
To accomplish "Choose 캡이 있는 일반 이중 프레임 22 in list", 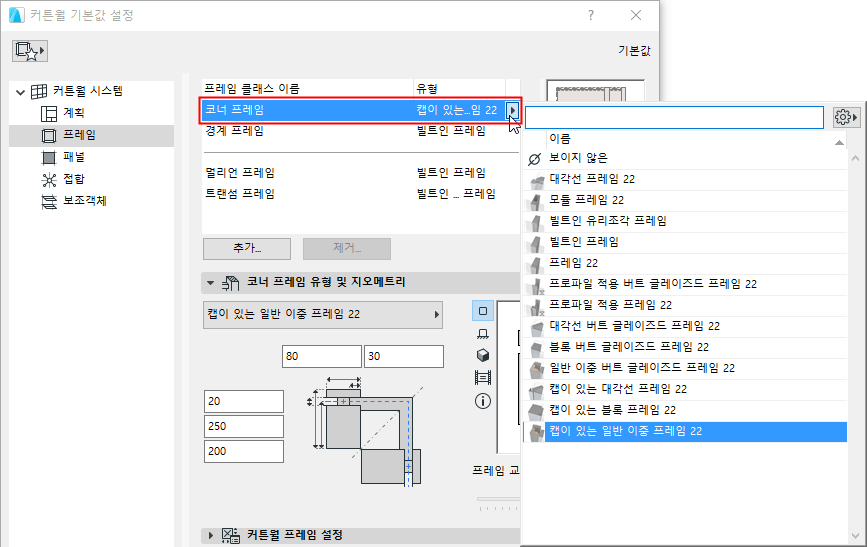I will (685, 431).
